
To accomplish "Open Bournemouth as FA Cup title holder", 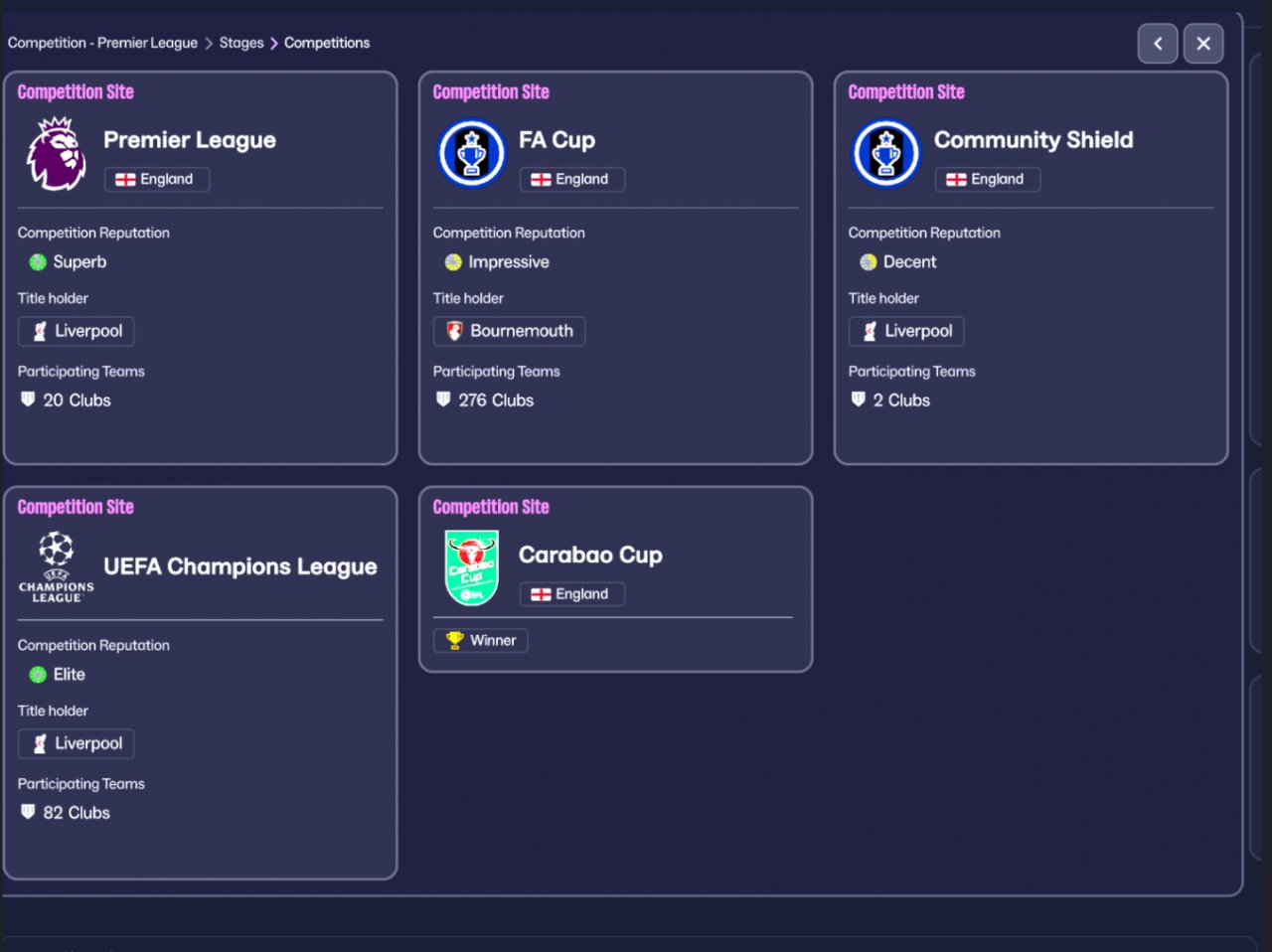I will point(509,331).
